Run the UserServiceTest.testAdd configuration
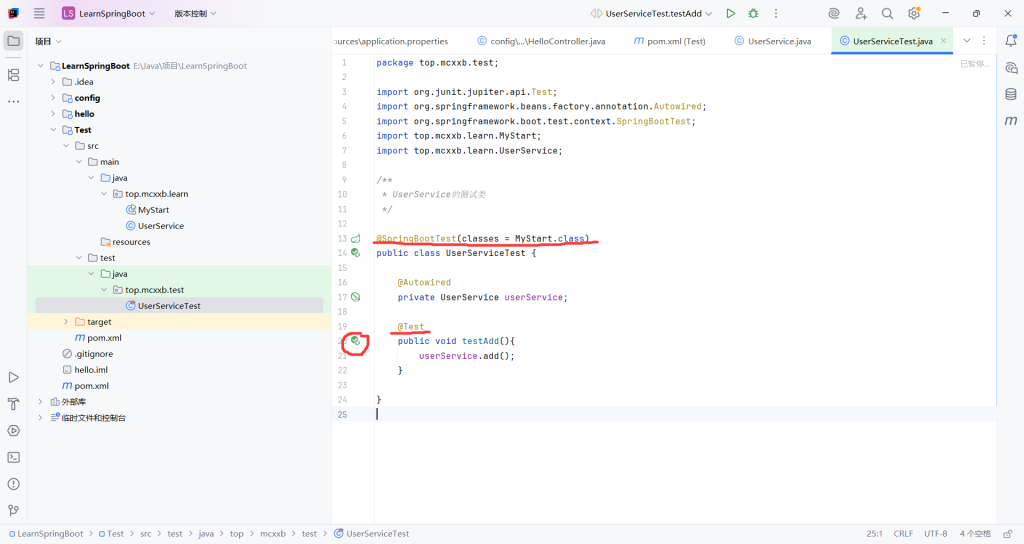The width and height of the screenshot is (1024, 544). (731, 14)
